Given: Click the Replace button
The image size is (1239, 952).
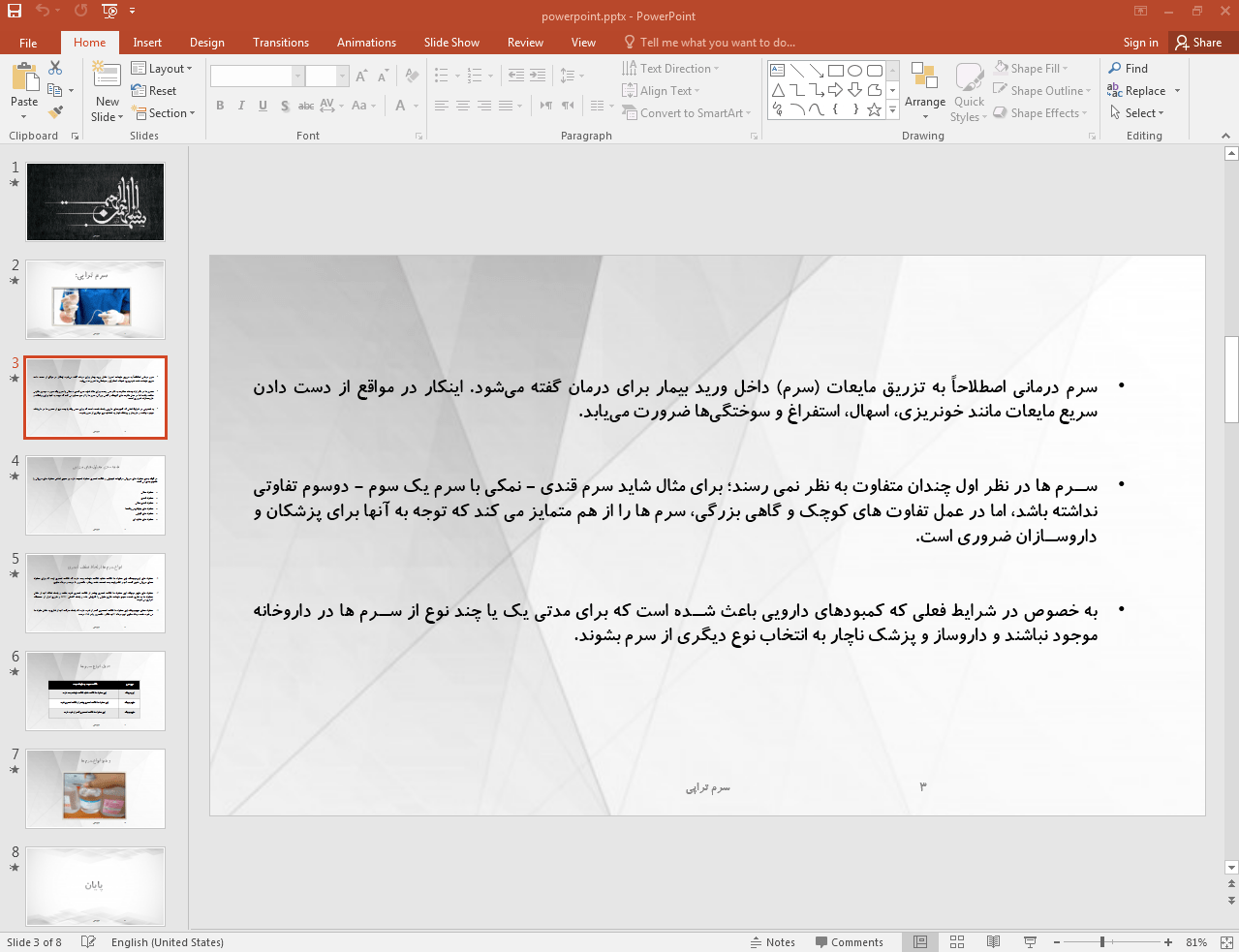Looking at the screenshot, I should coord(1137,91).
